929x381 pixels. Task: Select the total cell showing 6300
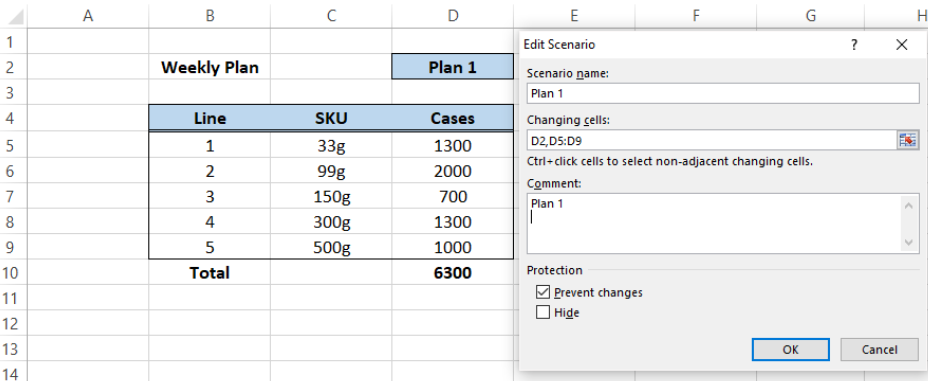point(453,273)
